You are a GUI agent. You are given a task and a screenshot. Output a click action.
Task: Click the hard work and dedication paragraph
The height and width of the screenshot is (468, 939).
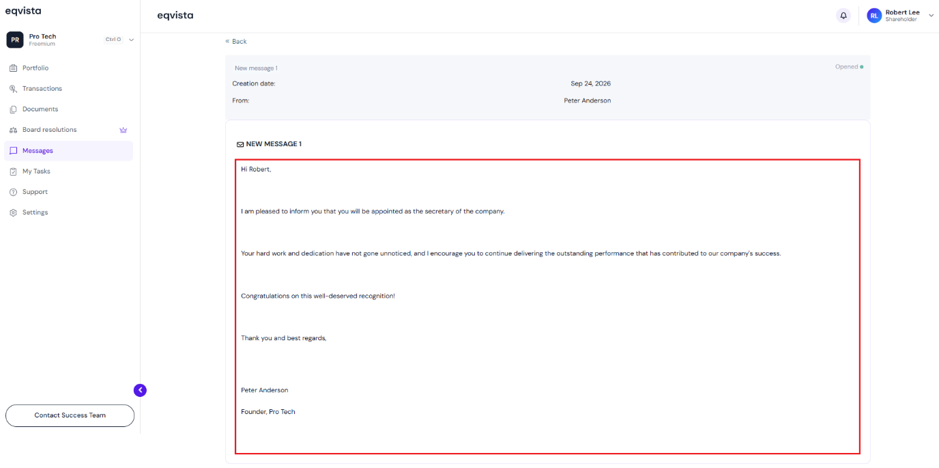[x=511, y=253]
